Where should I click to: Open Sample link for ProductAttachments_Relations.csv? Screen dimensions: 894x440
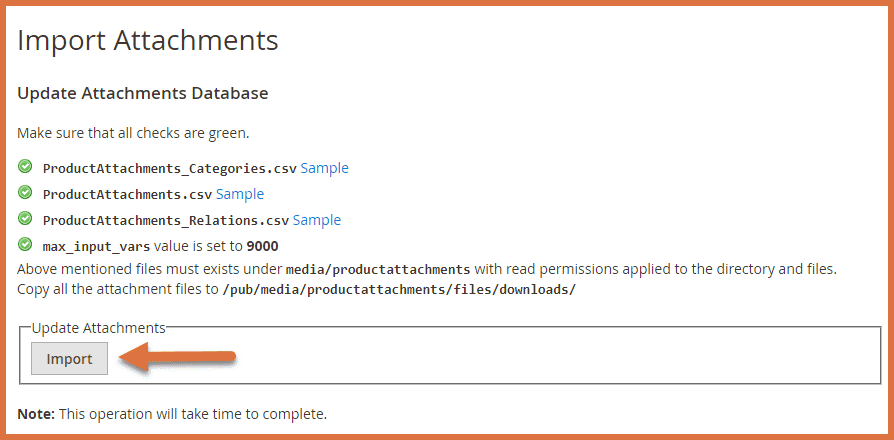coord(316,220)
